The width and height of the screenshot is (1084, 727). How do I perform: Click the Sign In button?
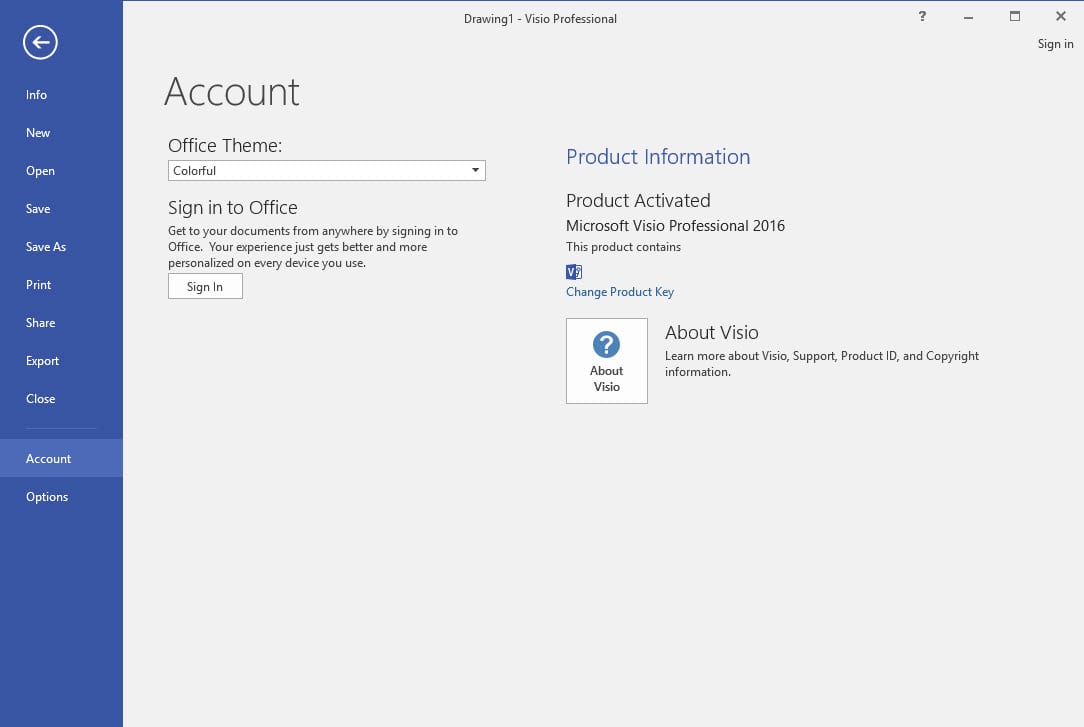coord(205,286)
